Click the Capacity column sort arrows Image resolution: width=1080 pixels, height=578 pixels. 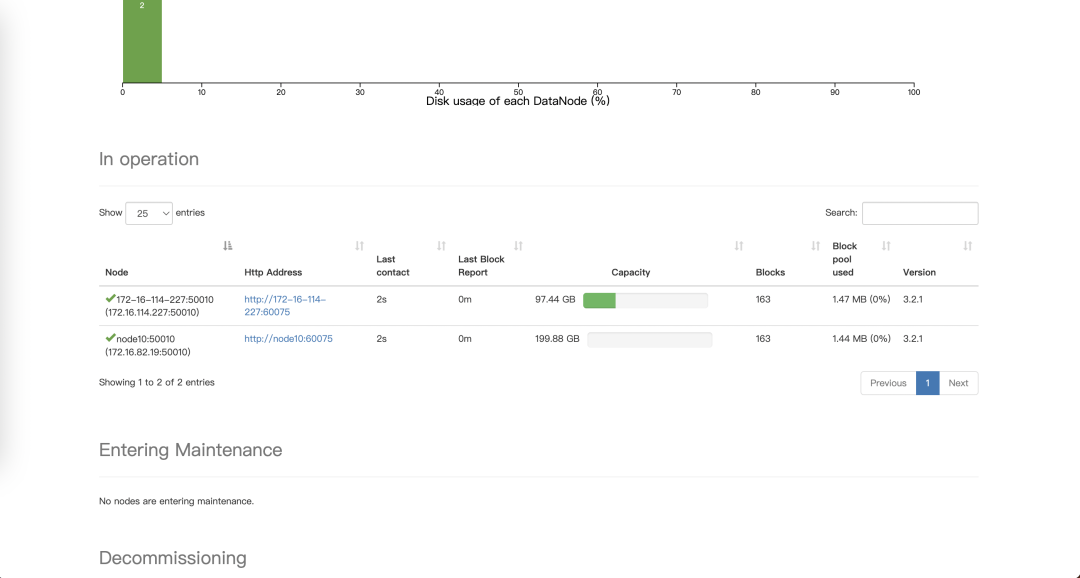739,246
